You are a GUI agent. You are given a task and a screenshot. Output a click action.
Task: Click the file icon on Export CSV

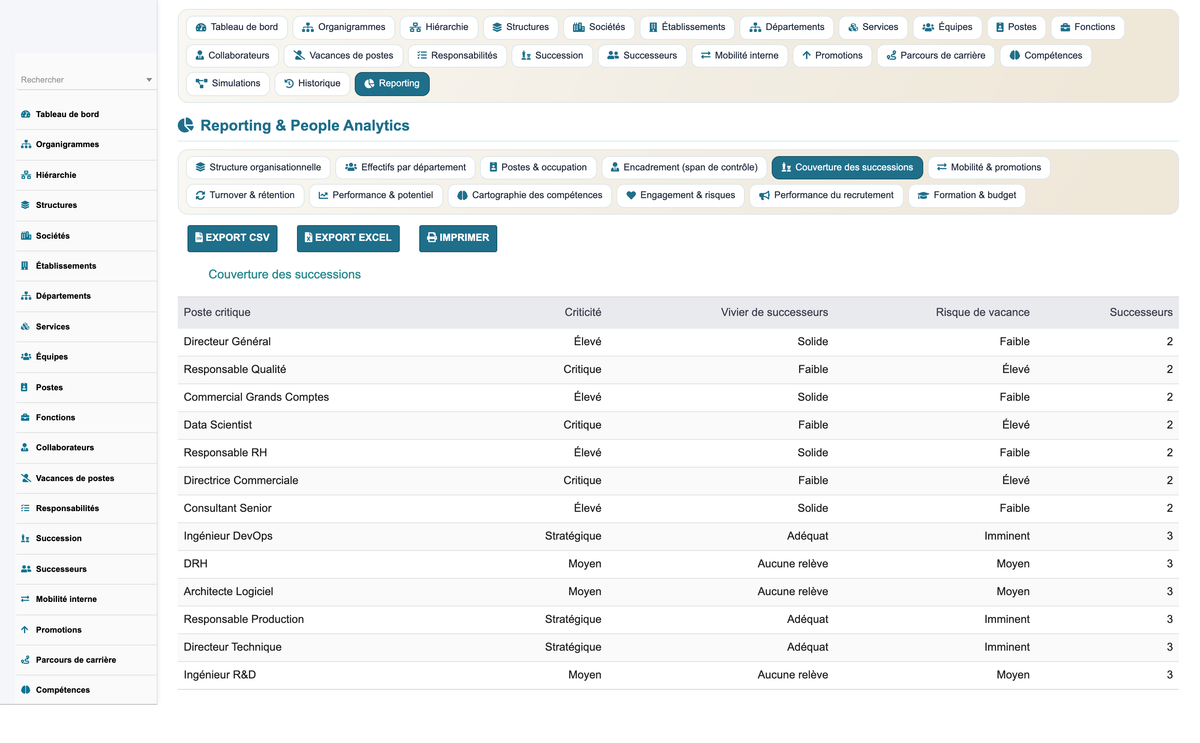(x=199, y=238)
